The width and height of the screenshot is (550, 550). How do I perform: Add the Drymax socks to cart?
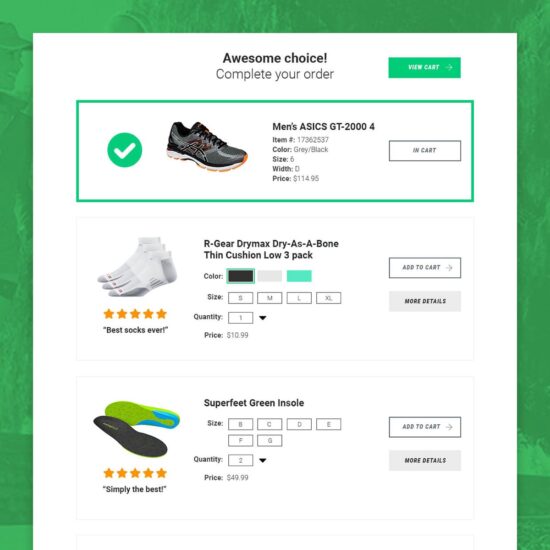tap(425, 268)
